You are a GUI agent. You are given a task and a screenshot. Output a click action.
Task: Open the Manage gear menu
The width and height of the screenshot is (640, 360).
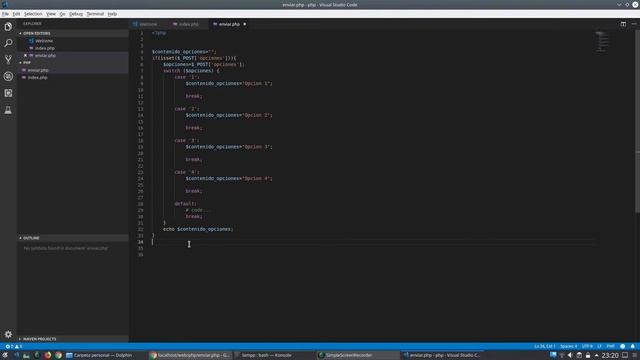click(x=8, y=334)
